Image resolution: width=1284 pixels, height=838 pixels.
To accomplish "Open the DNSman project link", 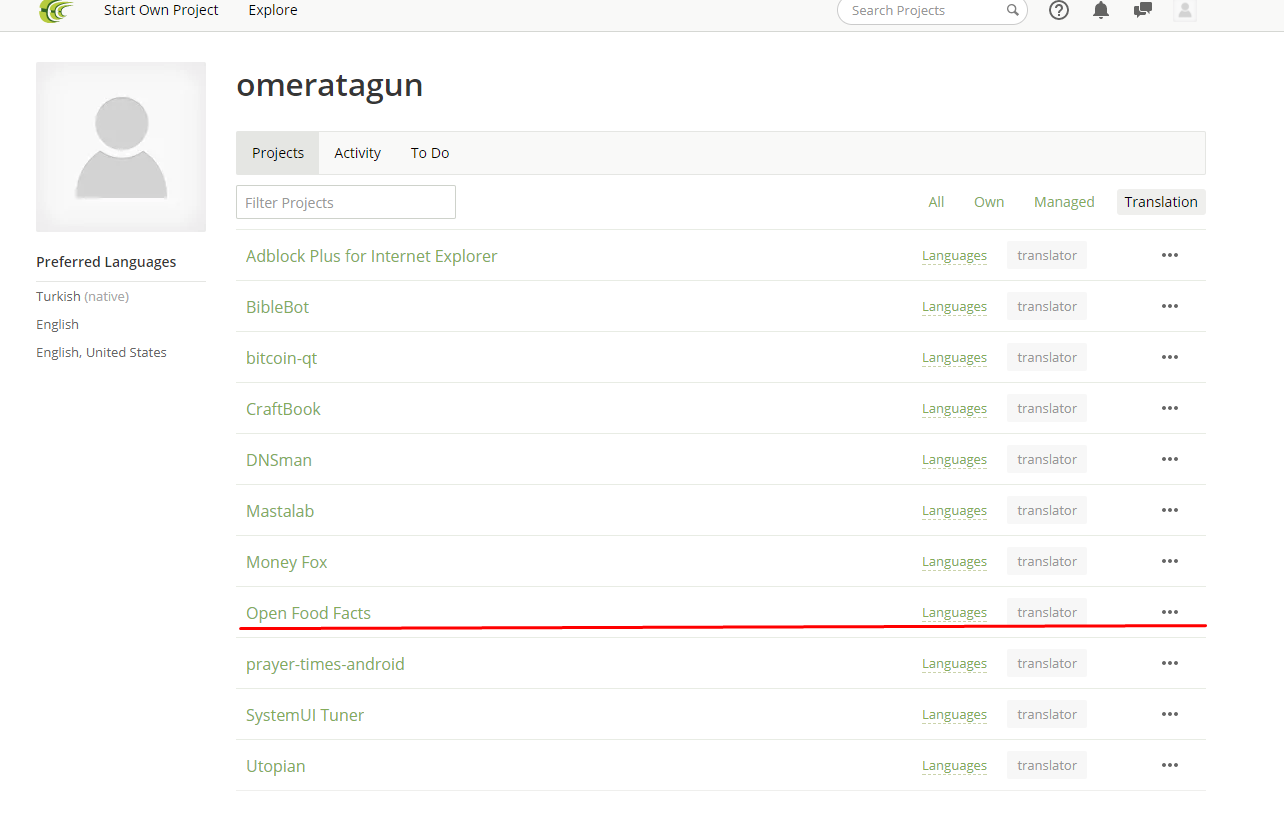I will point(279,460).
